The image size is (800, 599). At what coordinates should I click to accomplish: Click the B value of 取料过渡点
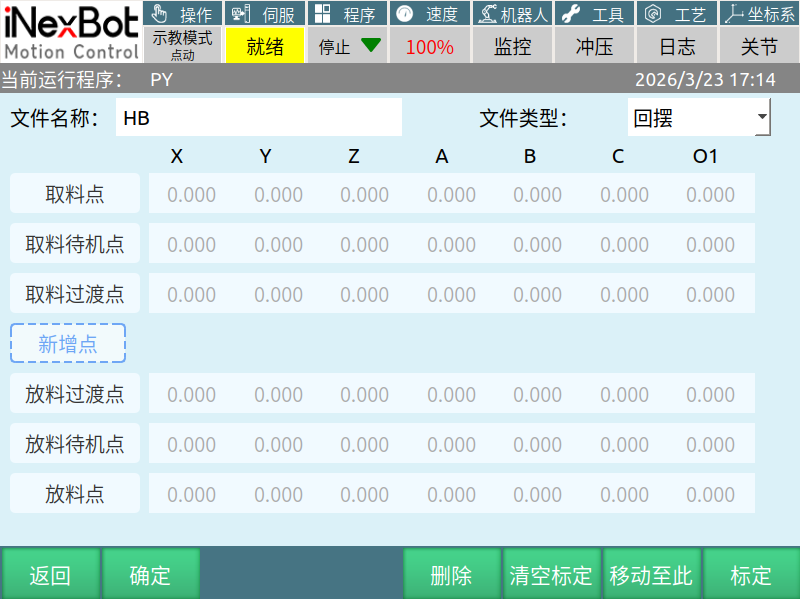538,294
